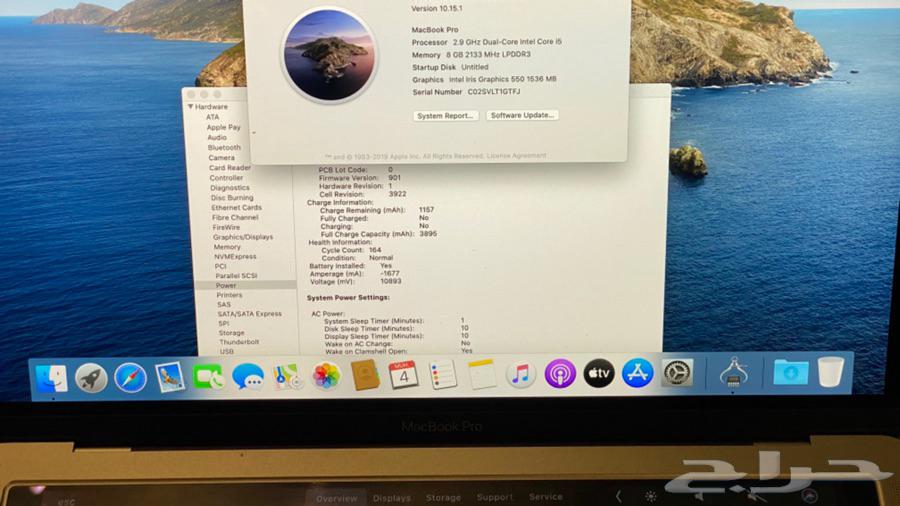Screen dimensions: 900x506
Task: Click the Catalina macOS logo image
Action: [329, 56]
